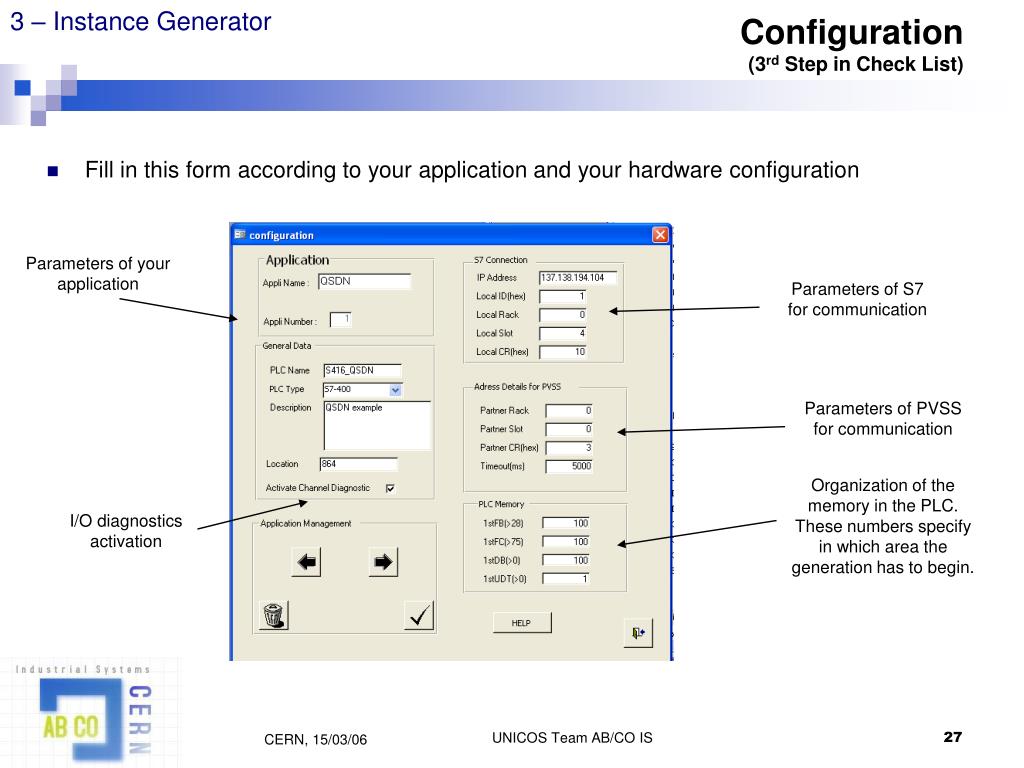Toggle Activate Channel Diagnostic checkbox
Image resolution: width=1024 pixels, height=768 pixels.
tap(390, 488)
